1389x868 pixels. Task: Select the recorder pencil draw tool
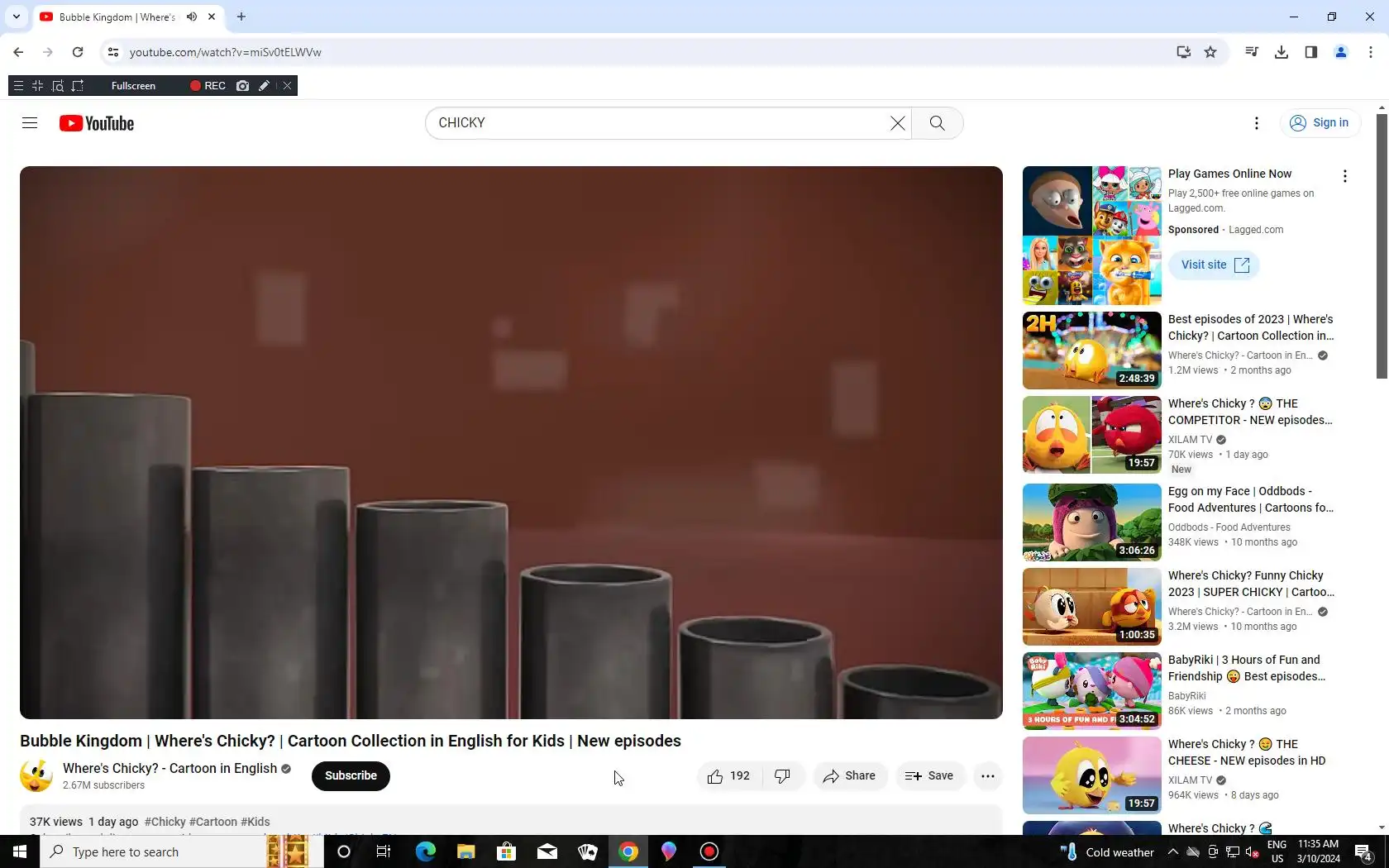click(x=264, y=86)
